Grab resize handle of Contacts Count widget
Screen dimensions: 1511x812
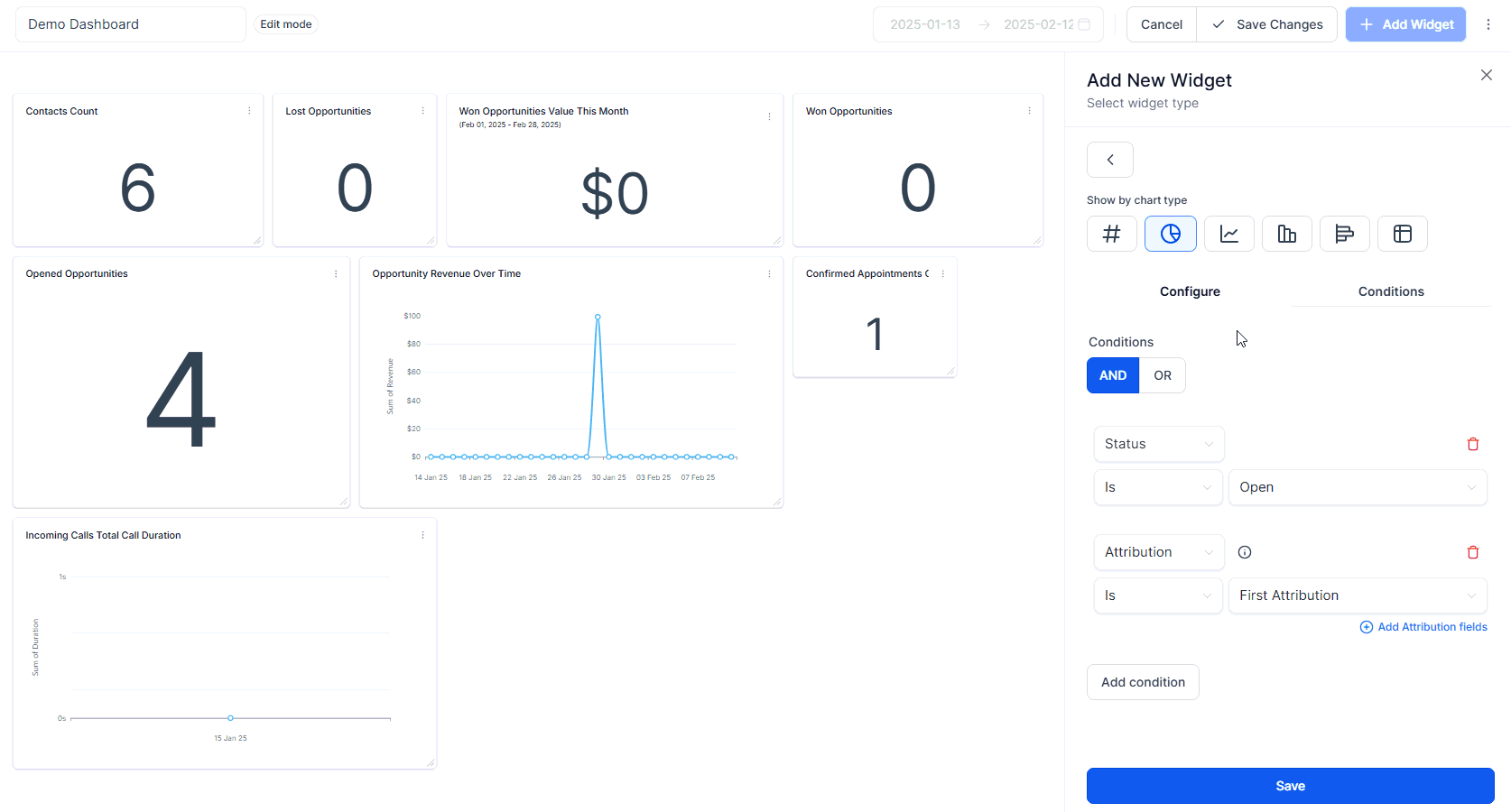pyautogui.click(x=257, y=241)
